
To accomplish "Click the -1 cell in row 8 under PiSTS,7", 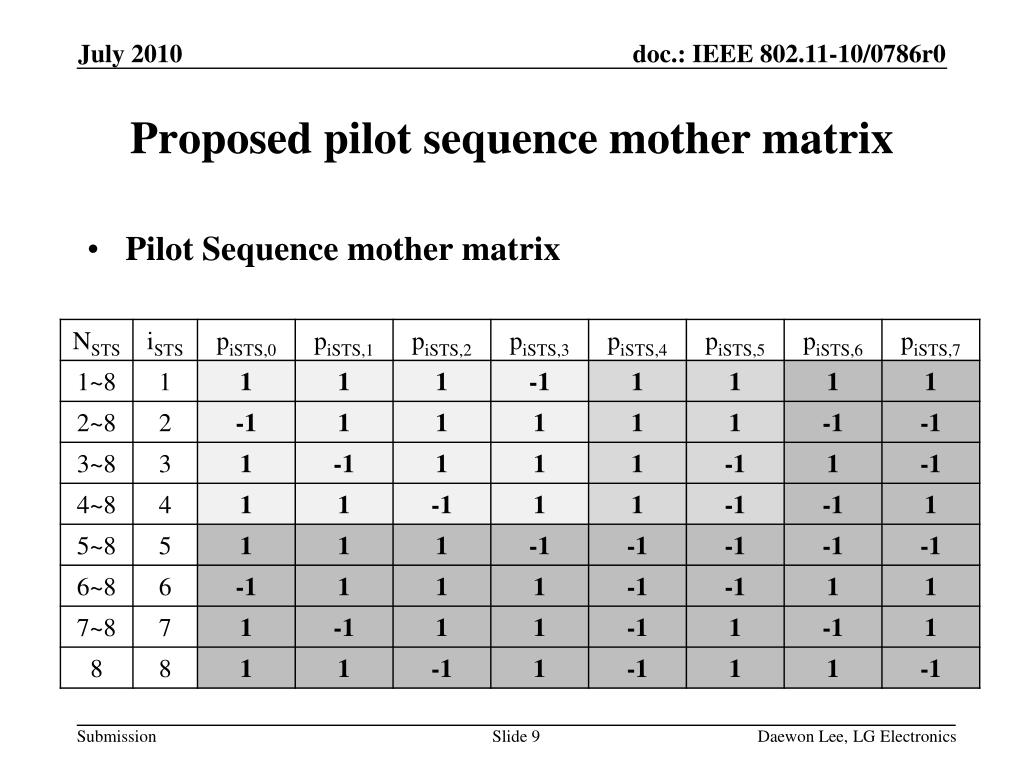I will point(931,668).
